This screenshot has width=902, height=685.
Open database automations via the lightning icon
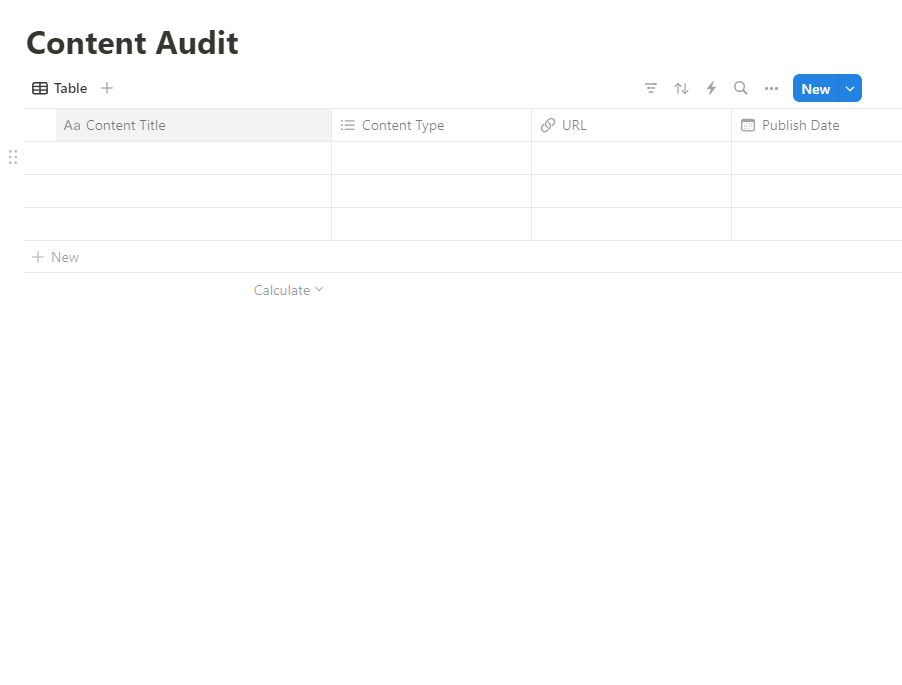pyautogui.click(x=711, y=88)
